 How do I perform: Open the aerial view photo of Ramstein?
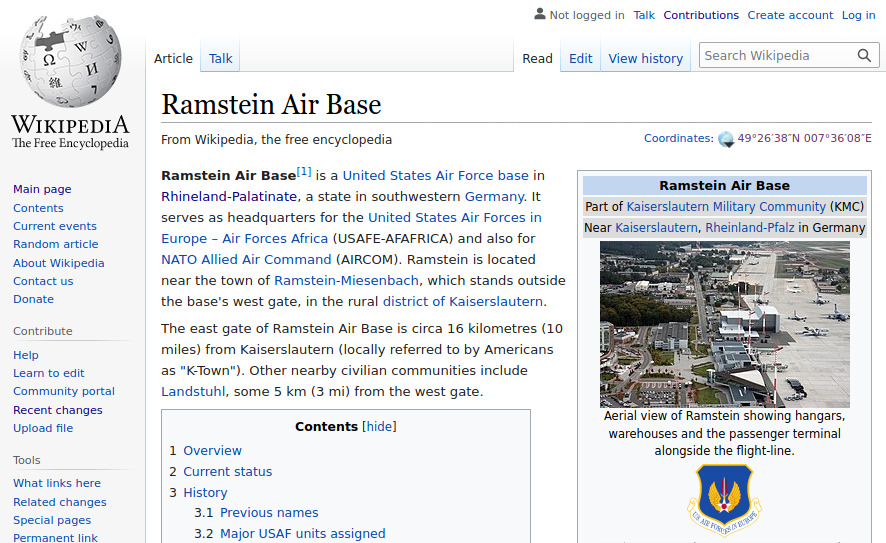724,324
